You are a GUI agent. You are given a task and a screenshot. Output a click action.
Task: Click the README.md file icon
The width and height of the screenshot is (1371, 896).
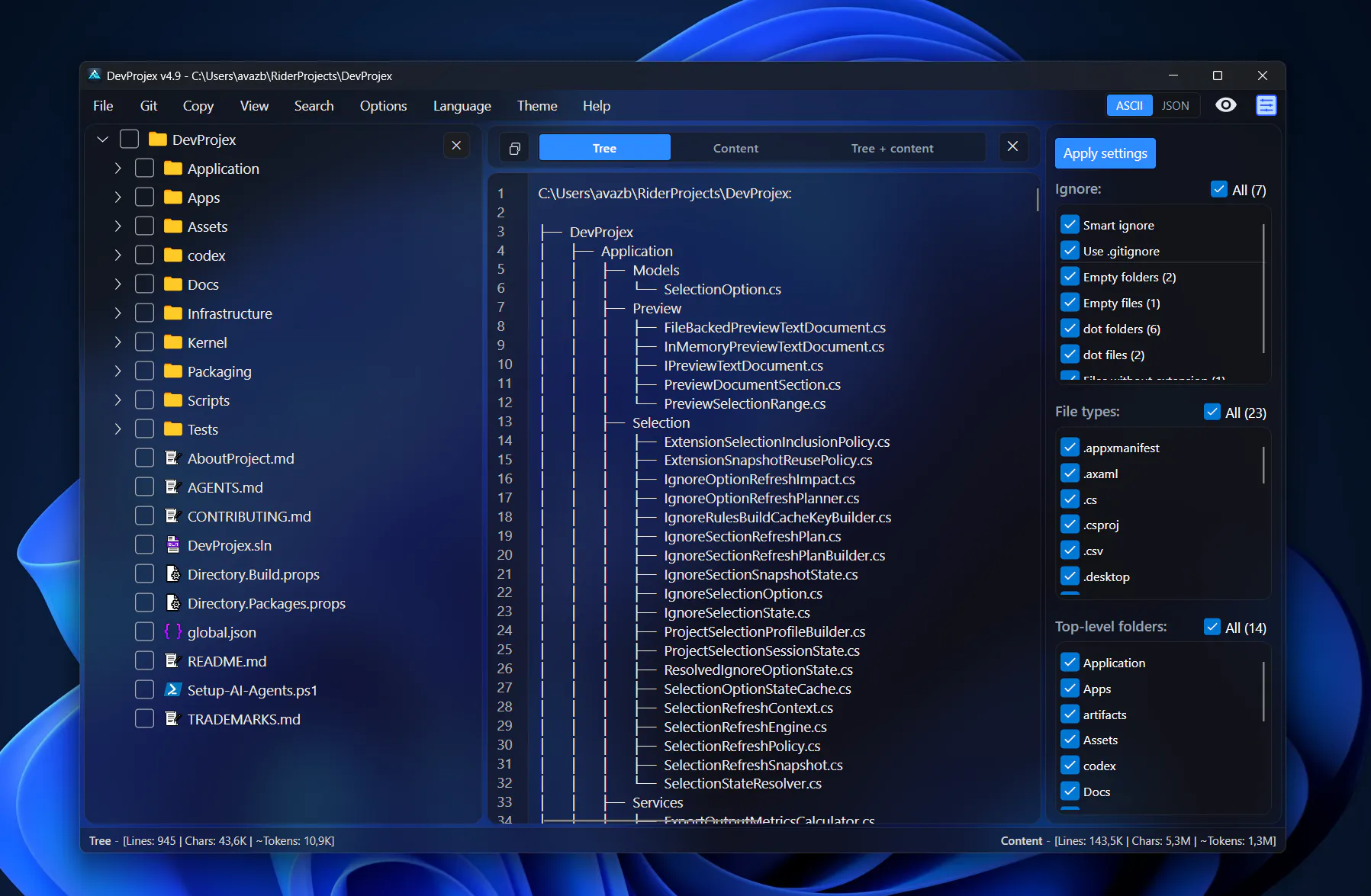(x=172, y=660)
